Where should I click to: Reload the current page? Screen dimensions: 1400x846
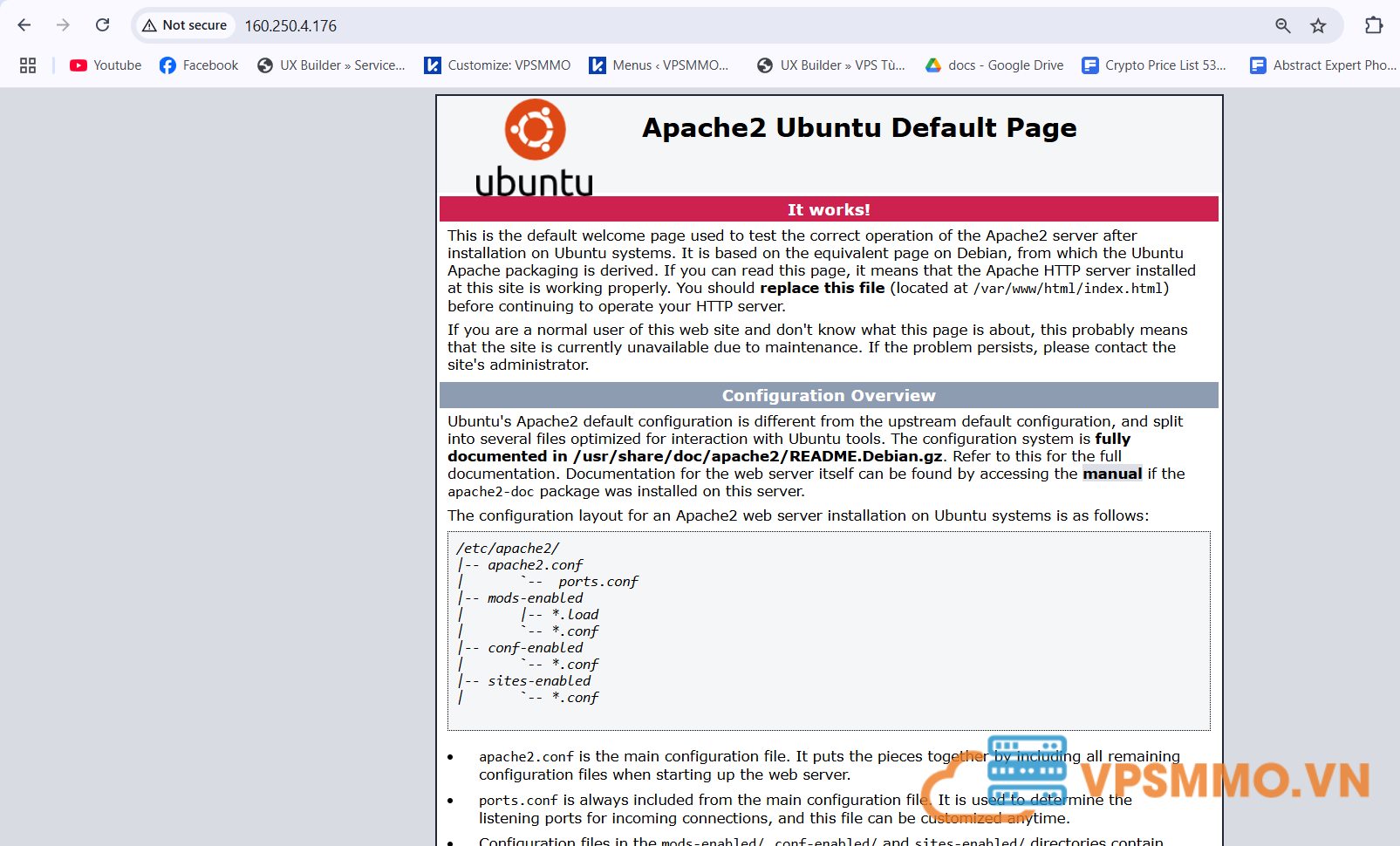pyautogui.click(x=102, y=25)
